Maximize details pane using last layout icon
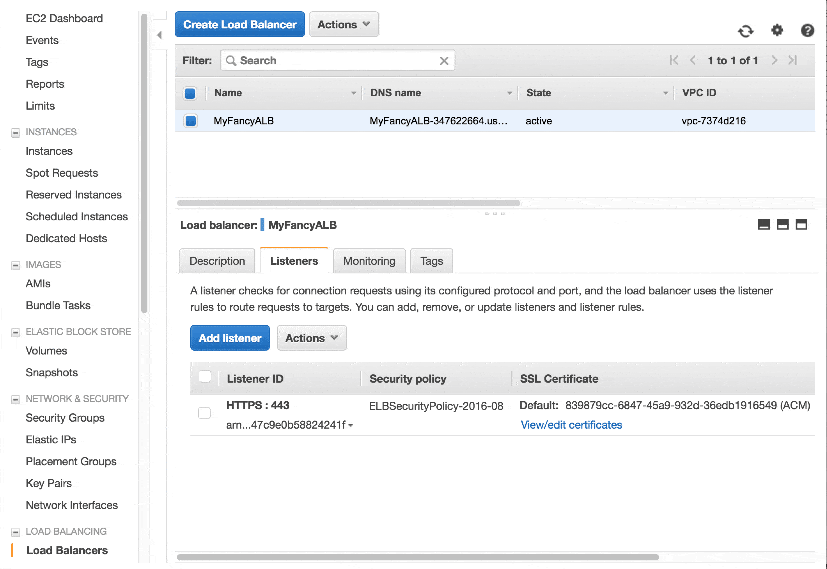The height and width of the screenshot is (569, 827). pos(801,225)
